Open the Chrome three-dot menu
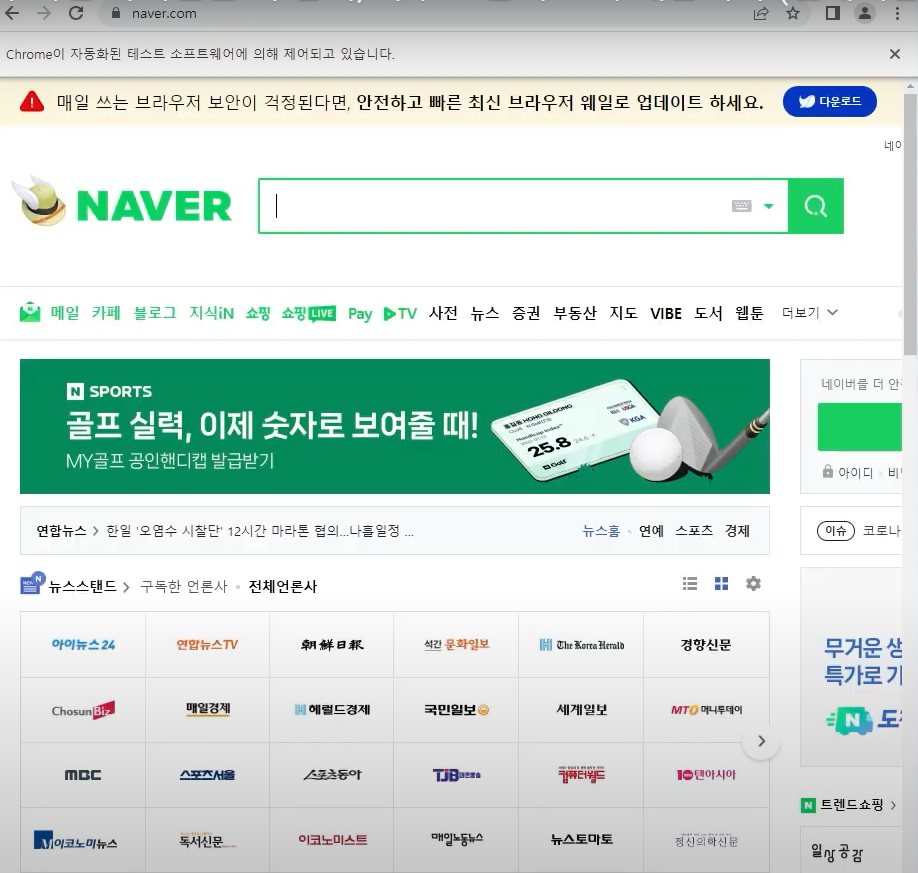Viewport: 918px width, 873px height. pos(897,13)
